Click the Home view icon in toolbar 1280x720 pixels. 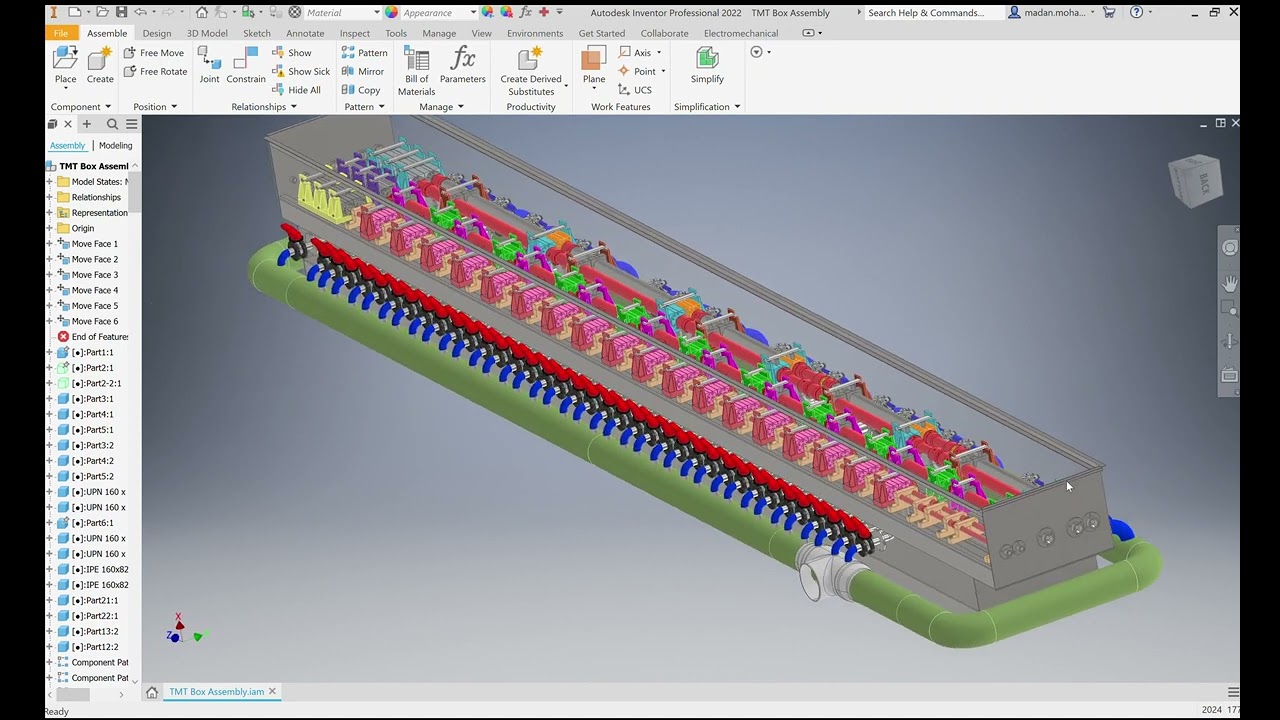202,12
